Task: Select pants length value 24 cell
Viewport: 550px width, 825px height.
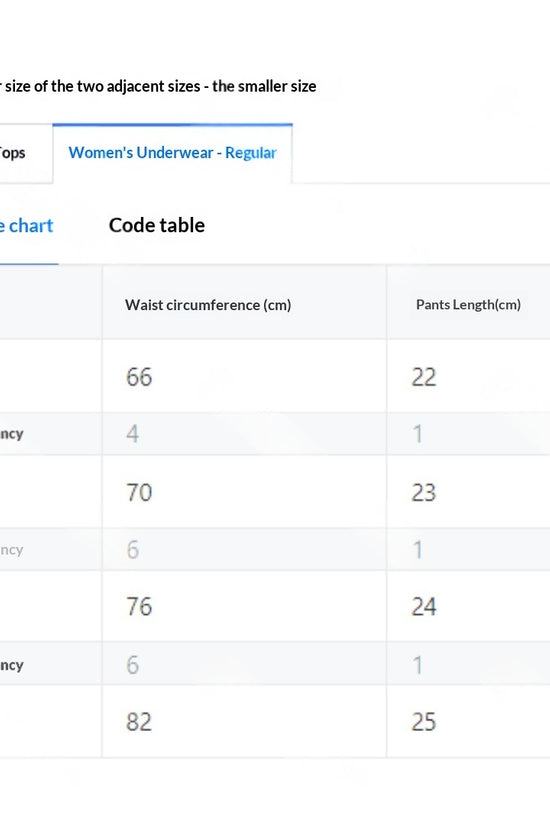Action: (x=468, y=606)
